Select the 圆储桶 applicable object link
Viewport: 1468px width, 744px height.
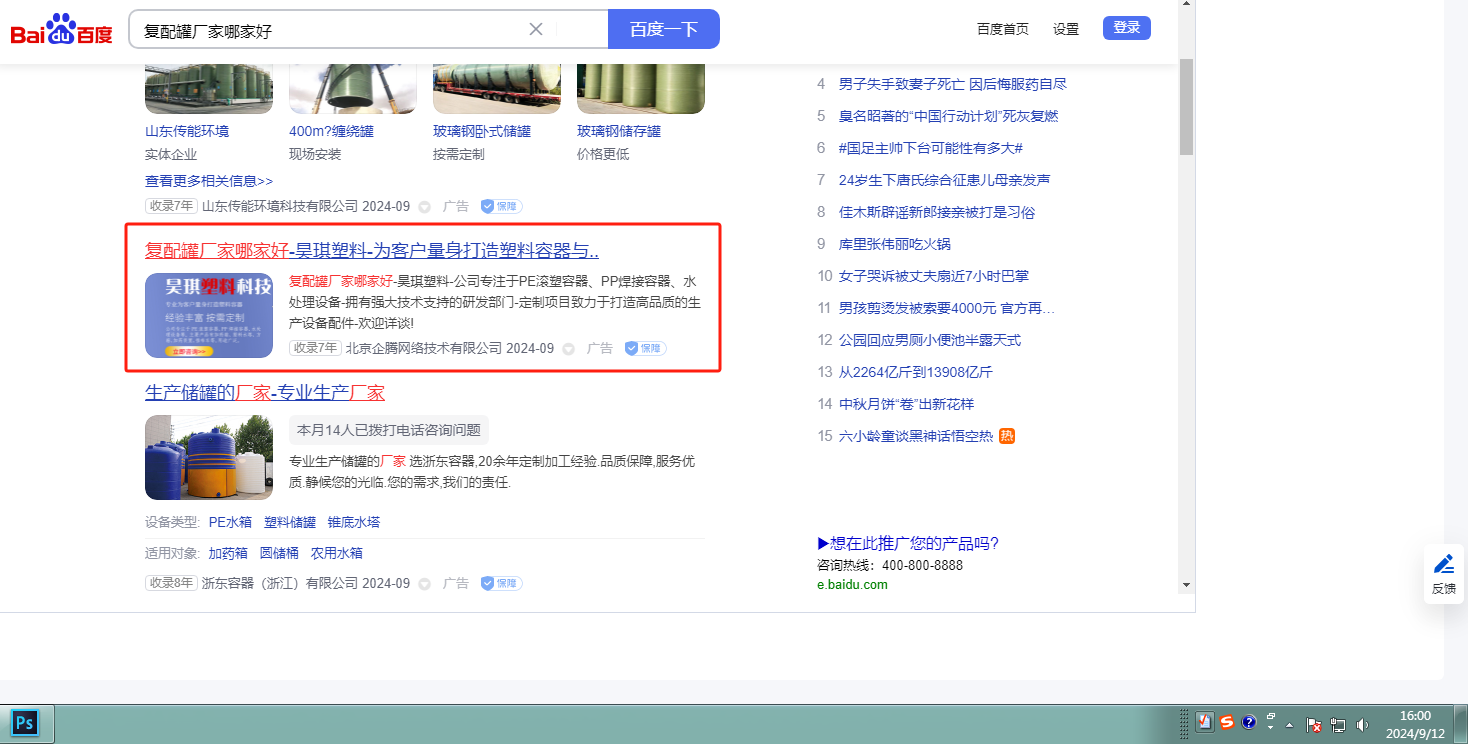pyautogui.click(x=279, y=553)
